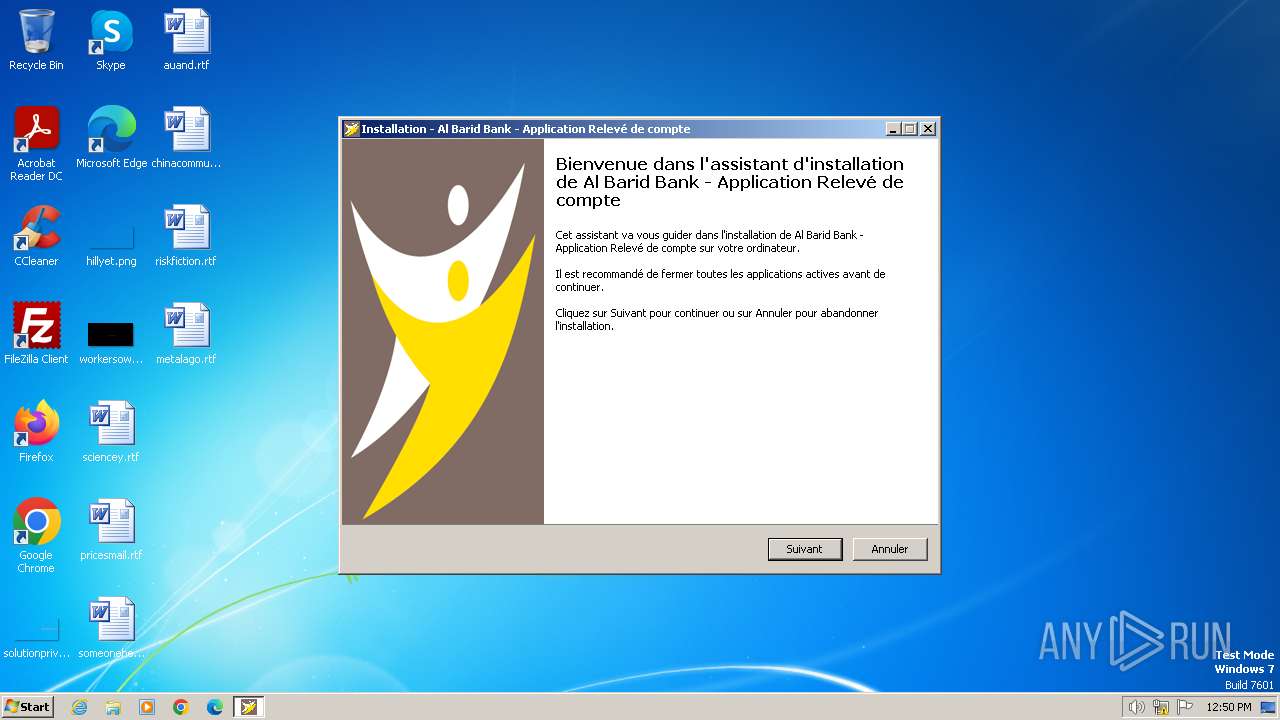Viewport: 1280px width, 720px height.
Task: Click the Show desktop button
Action: (1270, 707)
